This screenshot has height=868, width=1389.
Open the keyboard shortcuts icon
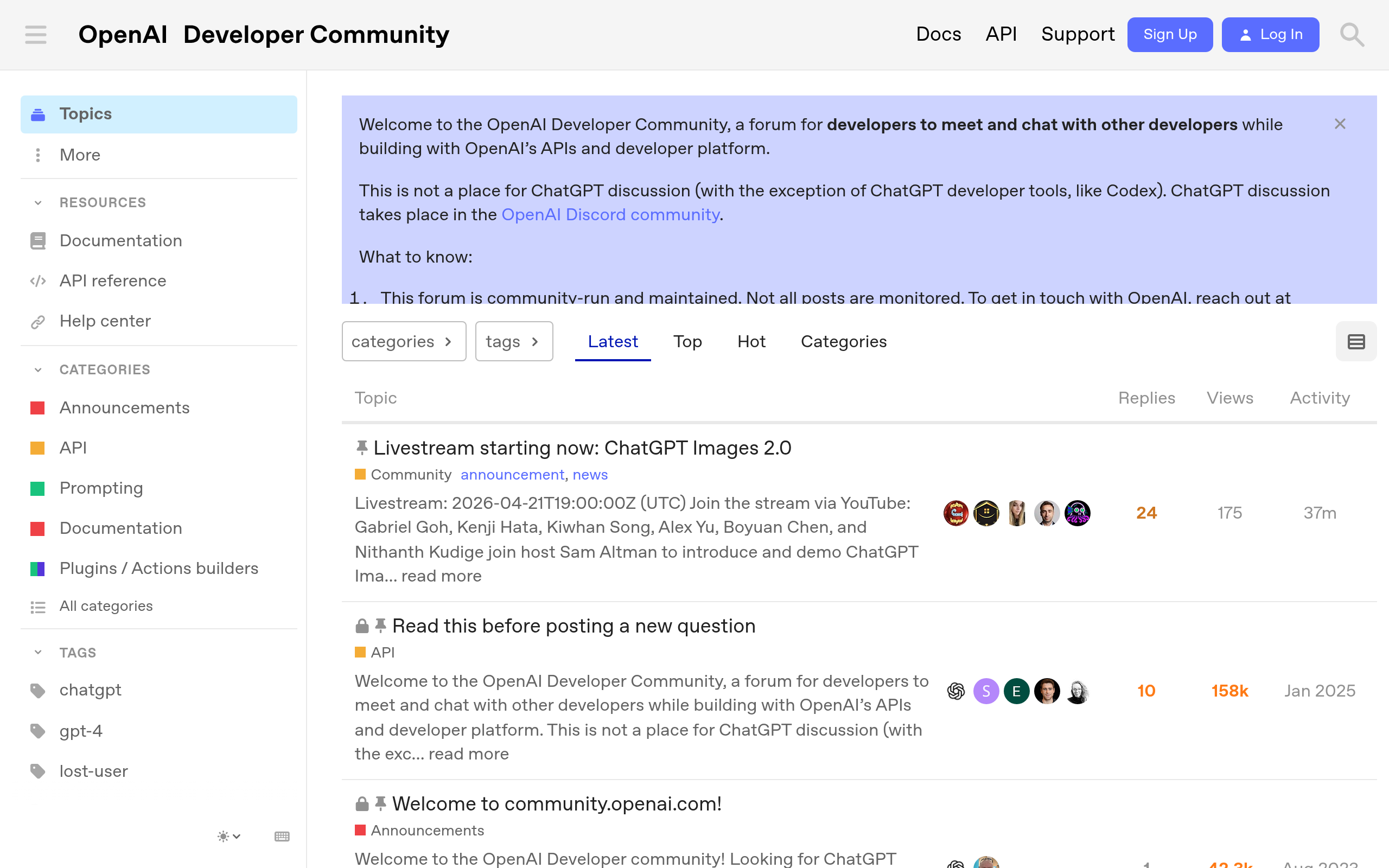282,837
